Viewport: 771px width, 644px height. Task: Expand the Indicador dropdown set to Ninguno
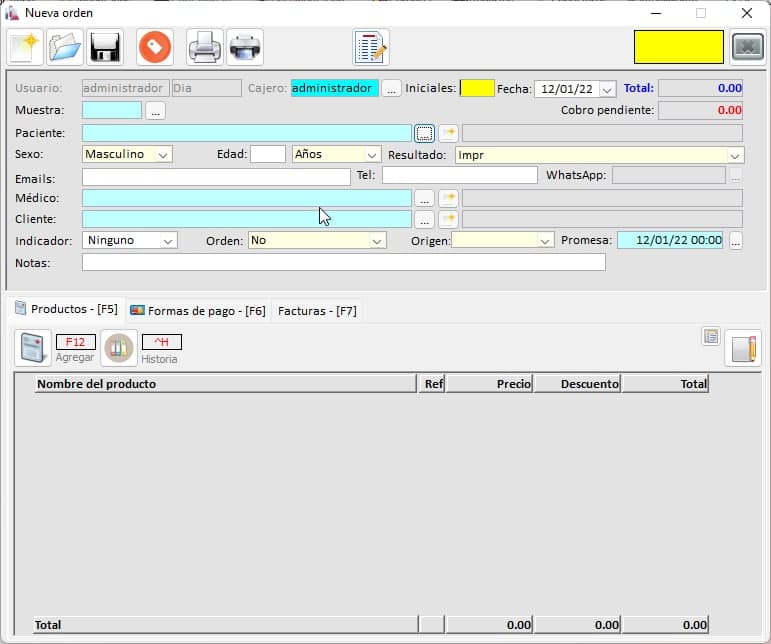click(168, 241)
